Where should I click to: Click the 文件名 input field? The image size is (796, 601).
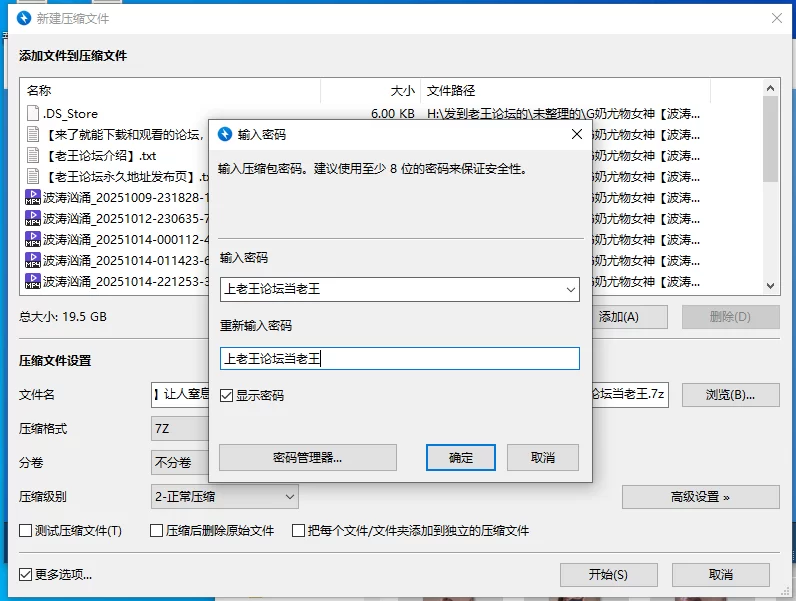click(x=409, y=394)
